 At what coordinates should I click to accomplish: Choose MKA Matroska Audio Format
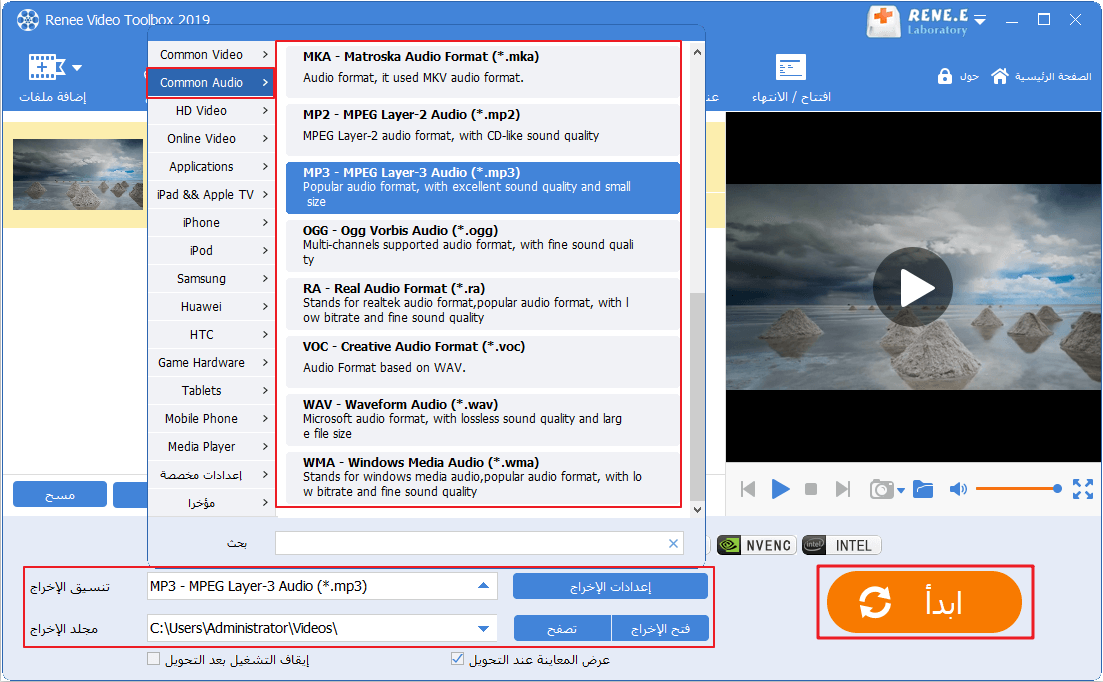pyautogui.click(x=483, y=72)
